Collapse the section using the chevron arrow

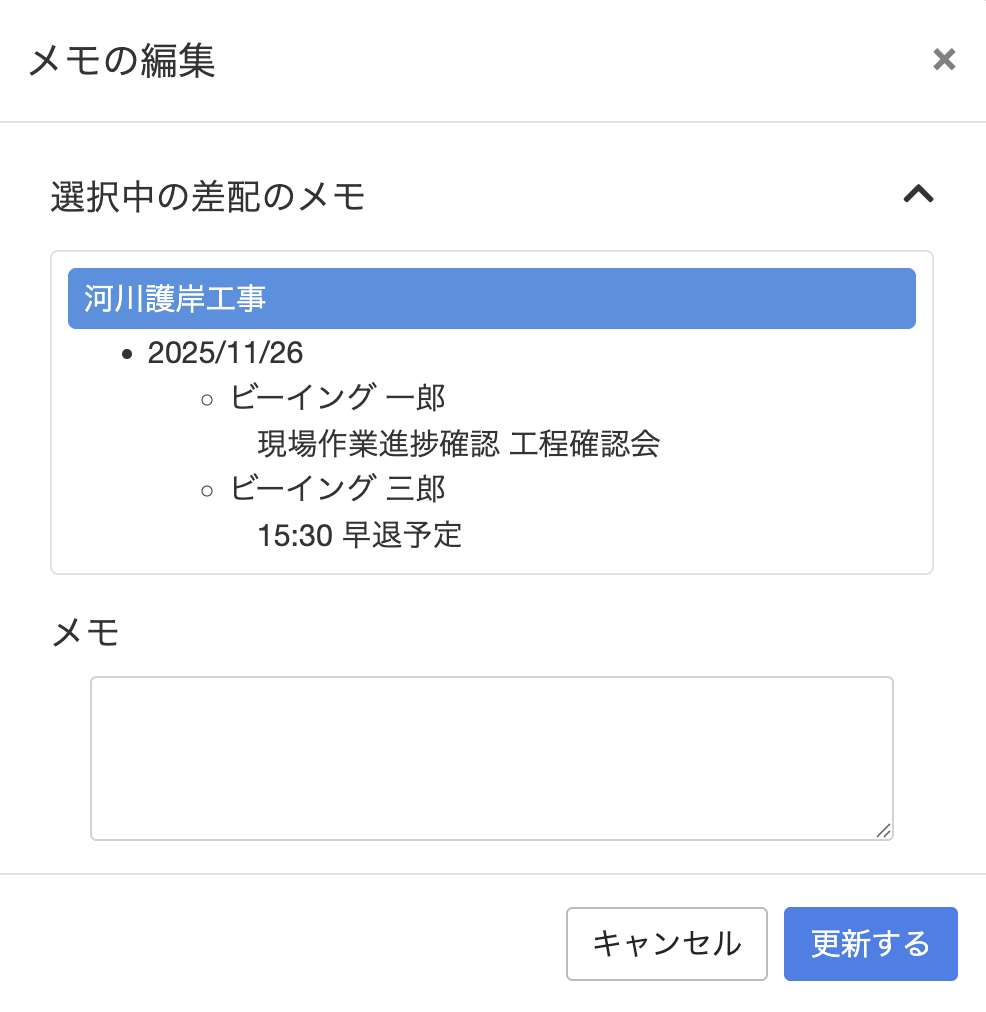click(x=918, y=194)
